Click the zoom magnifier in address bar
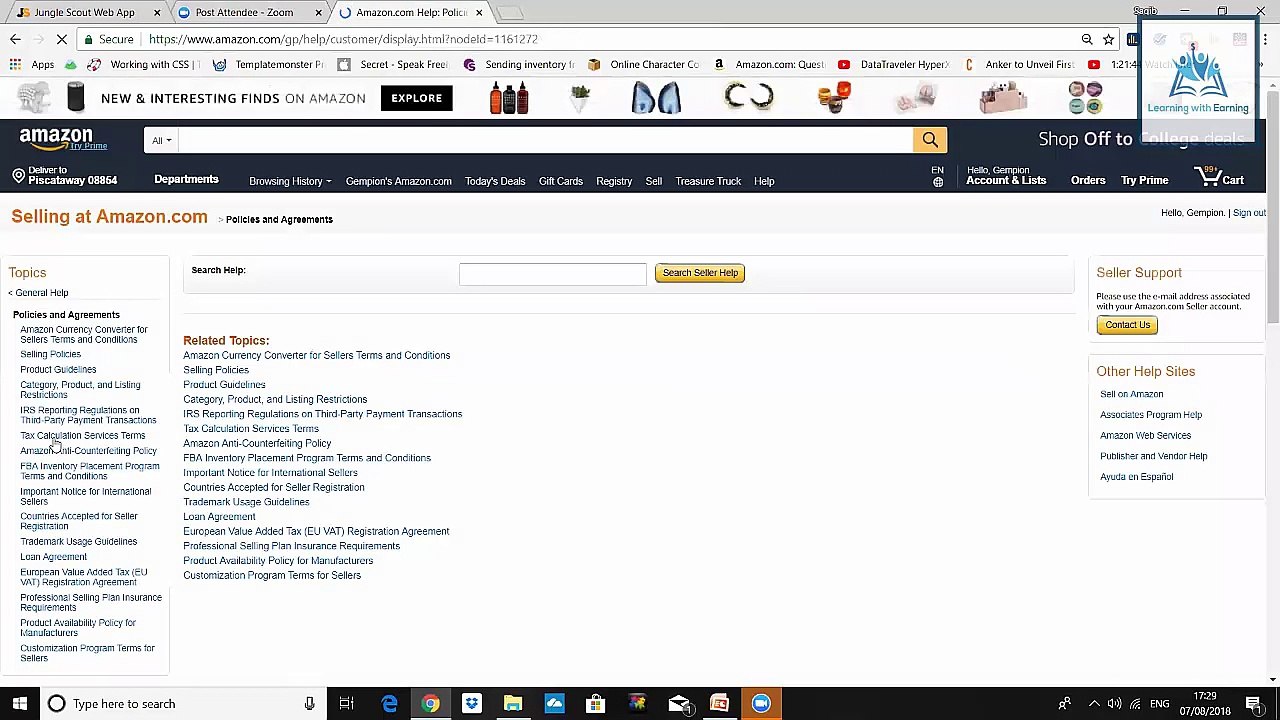The height and width of the screenshot is (720, 1280). click(x=1086, y=39)
